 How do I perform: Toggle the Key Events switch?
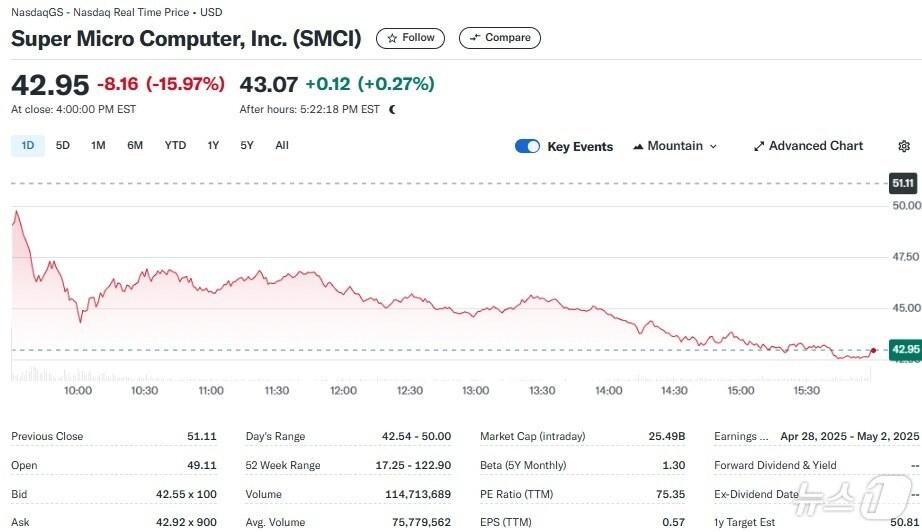tap(527, 146)
